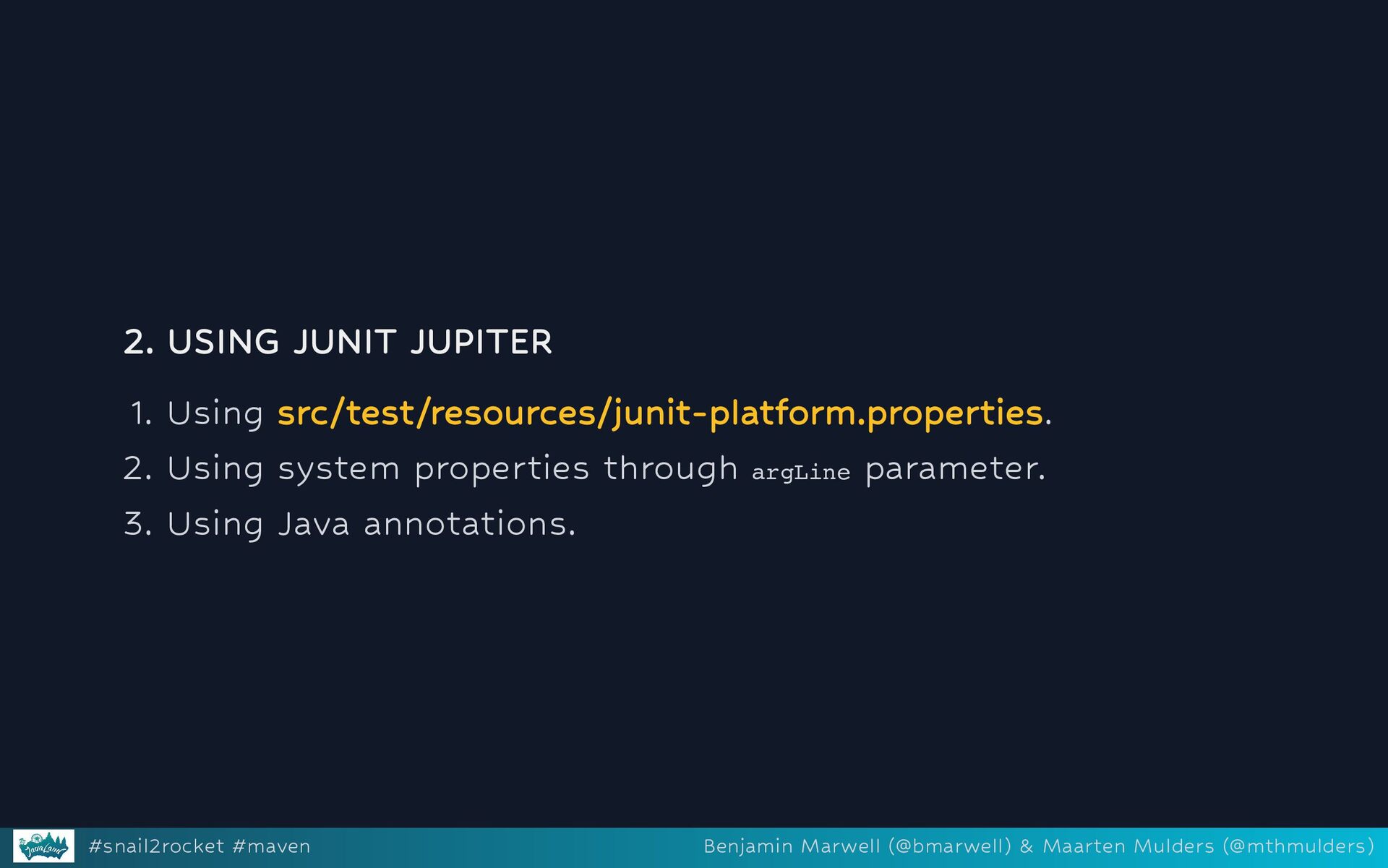The width and height of the screenshot is (1388, 868).
Task: Click the yellow junit-platform.properties path
Action: point(660,413)
